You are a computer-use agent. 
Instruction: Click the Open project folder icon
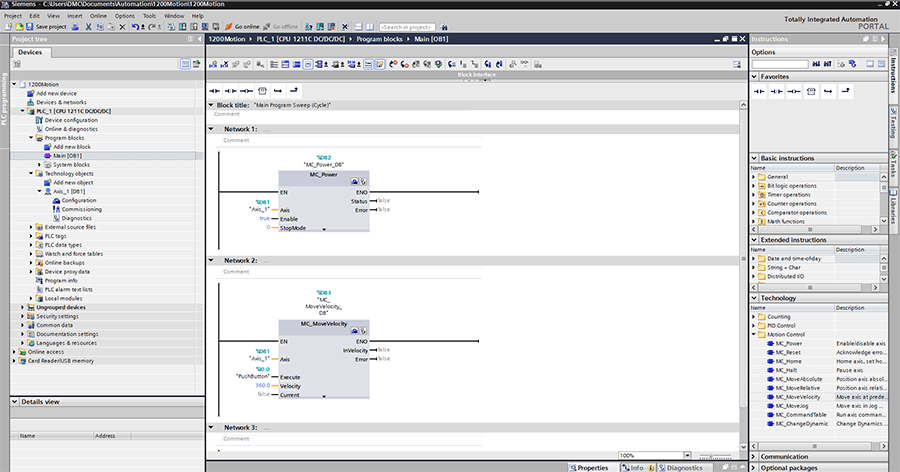(19, 26)
